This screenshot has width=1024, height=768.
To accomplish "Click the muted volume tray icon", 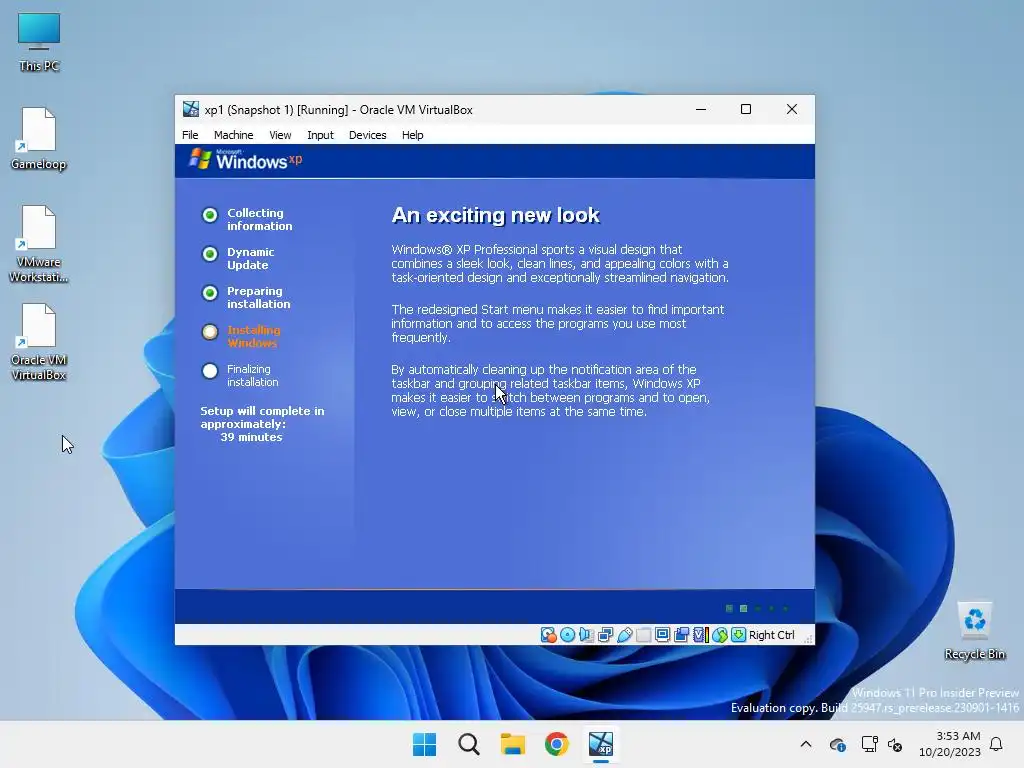I will click(895, 744).
